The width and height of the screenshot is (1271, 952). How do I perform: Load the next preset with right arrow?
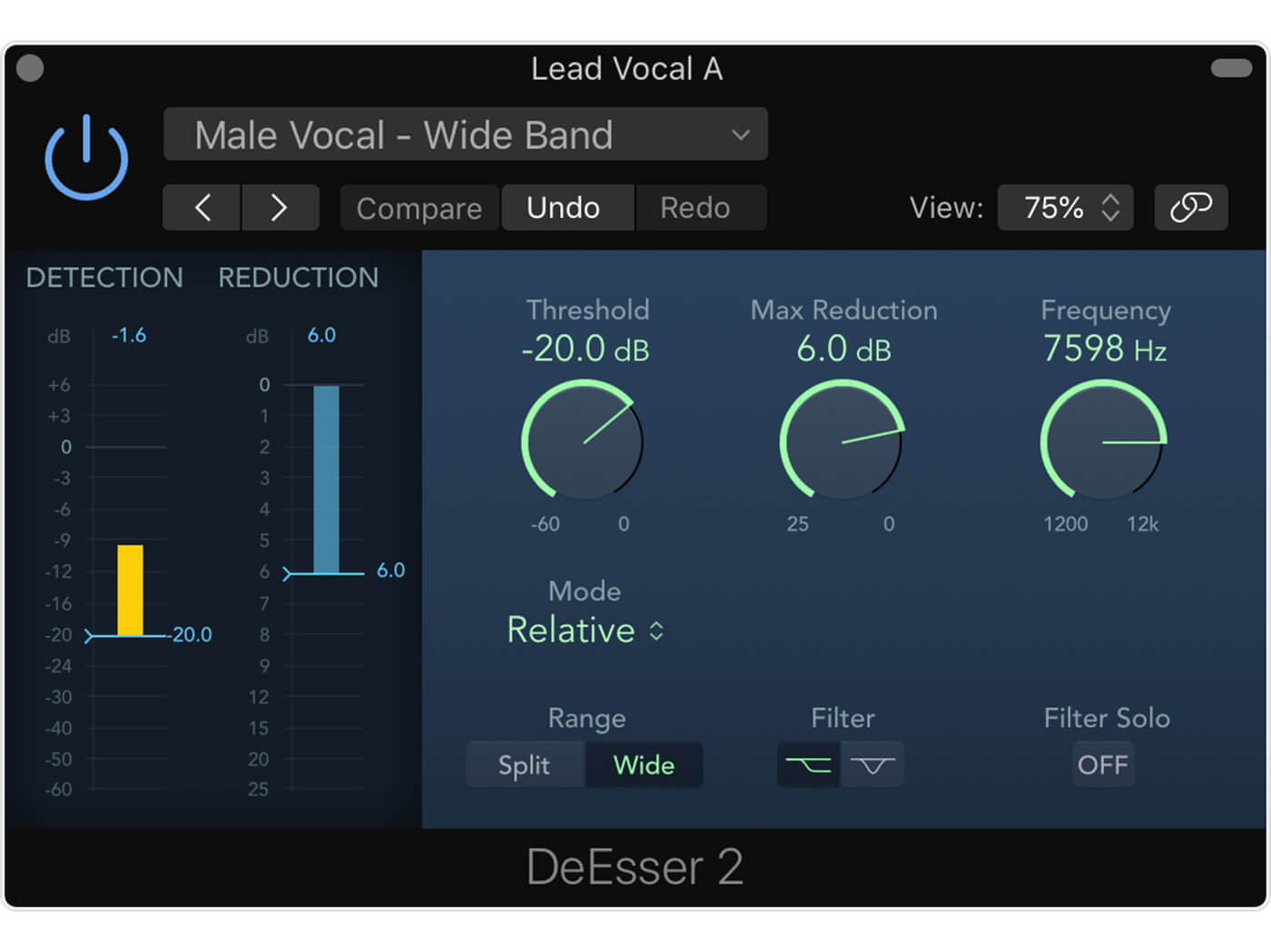coord(280,208)
